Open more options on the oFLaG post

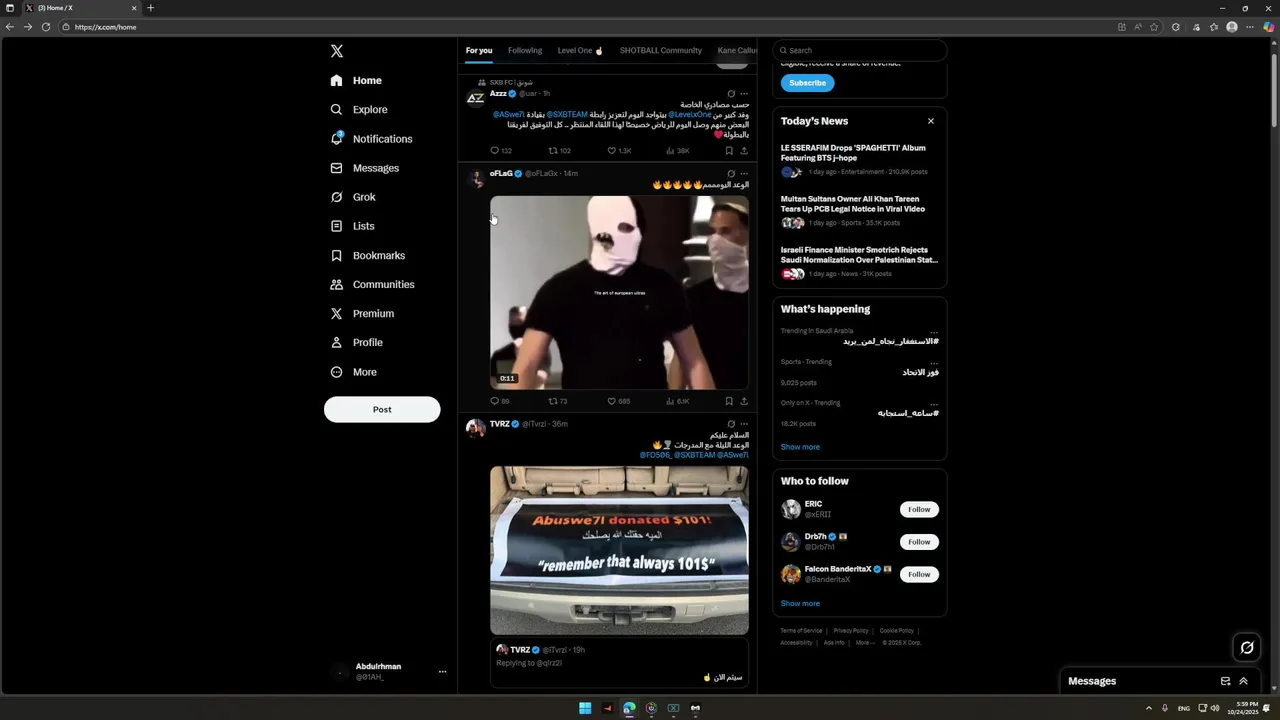pos(744,174)
